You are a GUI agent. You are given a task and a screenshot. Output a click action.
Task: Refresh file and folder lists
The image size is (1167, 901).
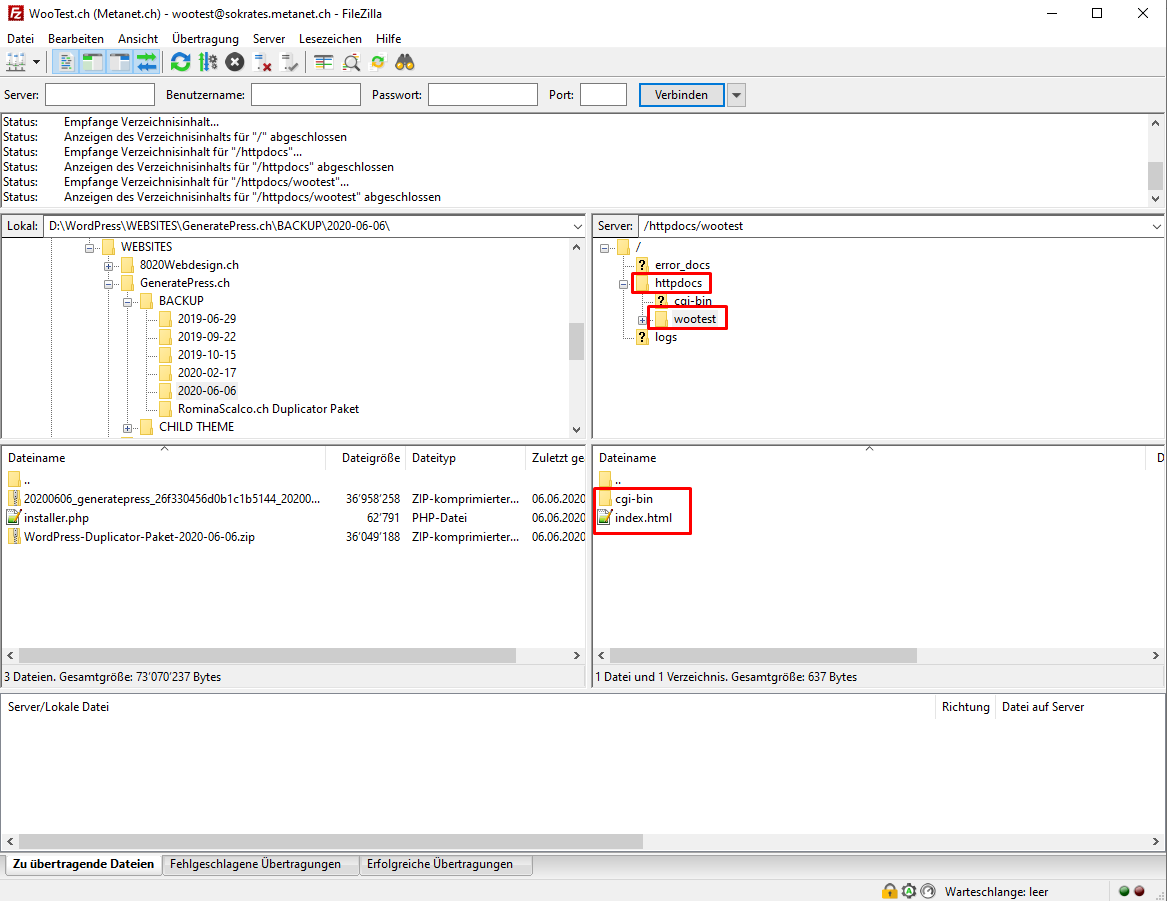tap(180, 62)
